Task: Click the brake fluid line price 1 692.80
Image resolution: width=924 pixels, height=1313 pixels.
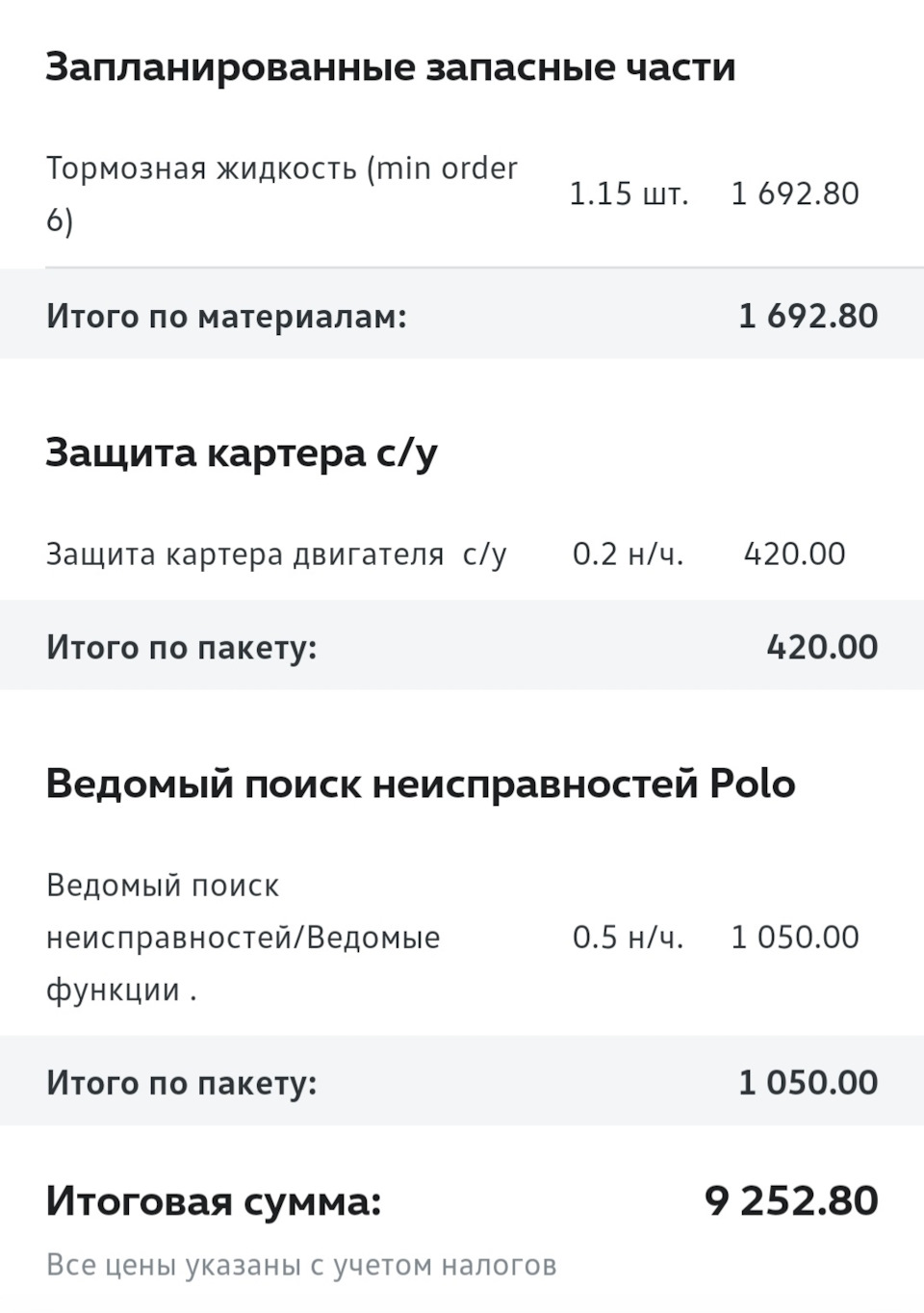Action: tap(794, 193)
